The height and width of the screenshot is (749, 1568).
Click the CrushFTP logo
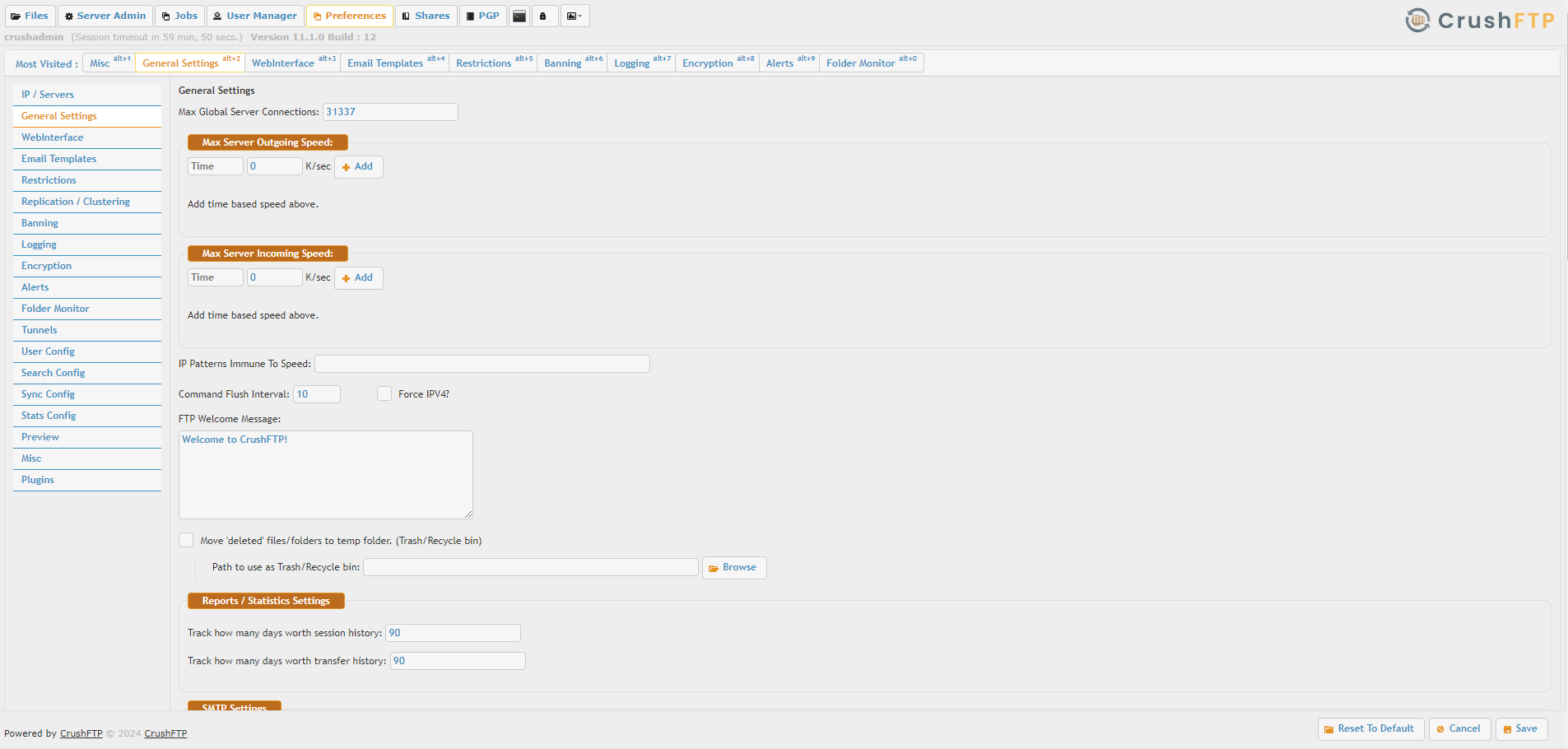pyautogui.click(x=1479, y=20)
